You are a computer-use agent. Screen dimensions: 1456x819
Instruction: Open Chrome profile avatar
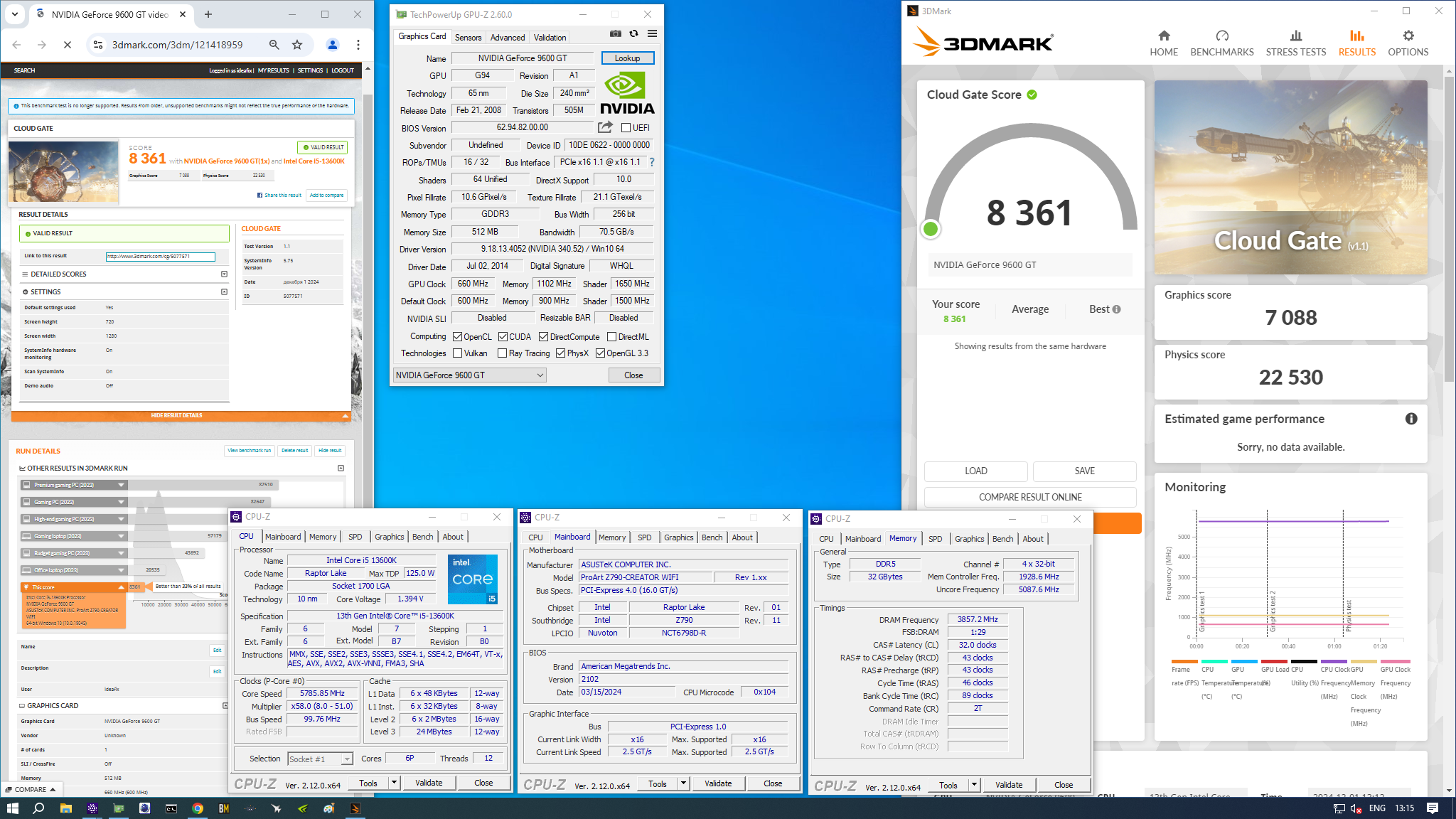point(332,45)
